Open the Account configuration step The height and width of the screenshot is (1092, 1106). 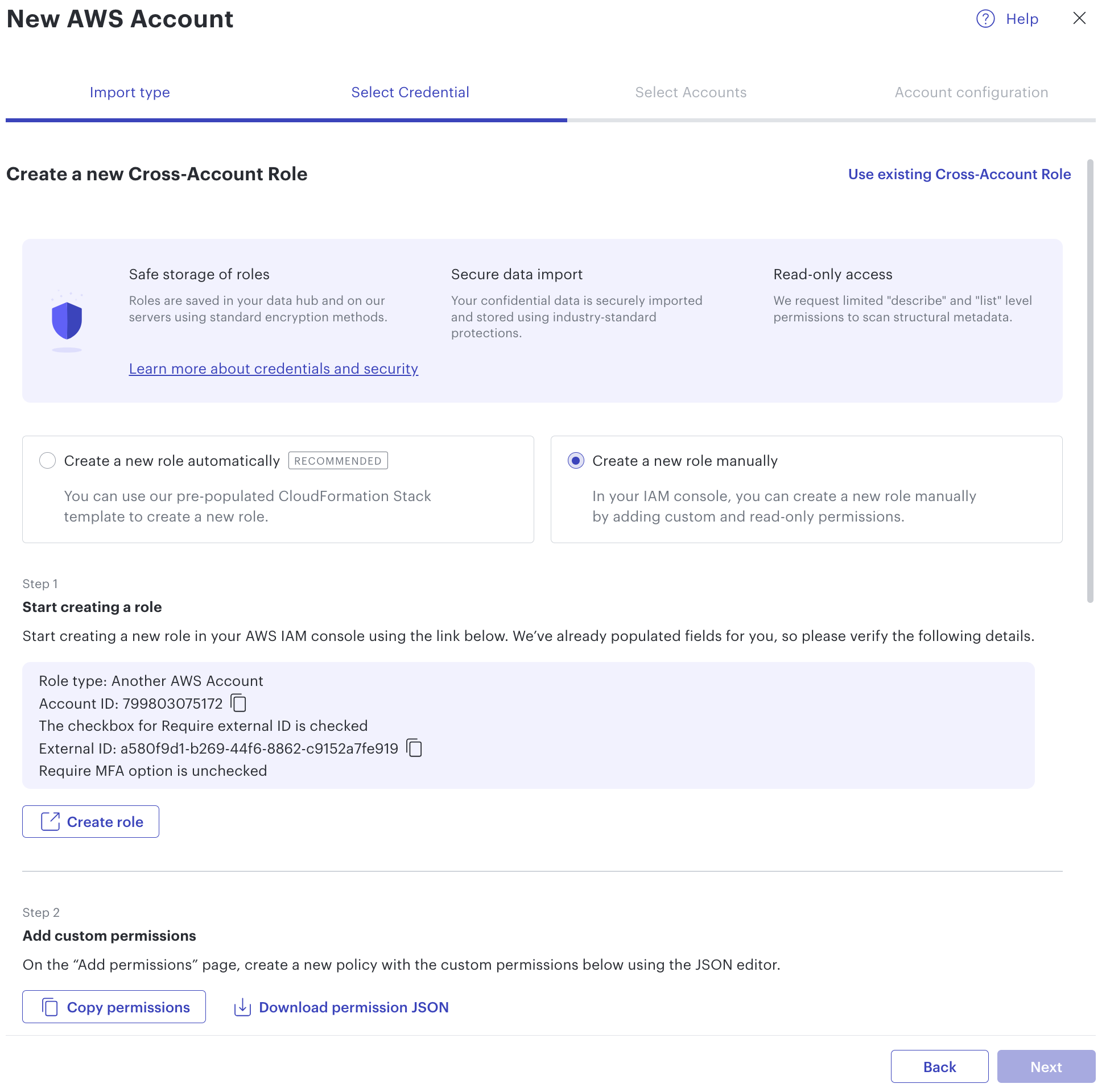click(x=972, y=92)
